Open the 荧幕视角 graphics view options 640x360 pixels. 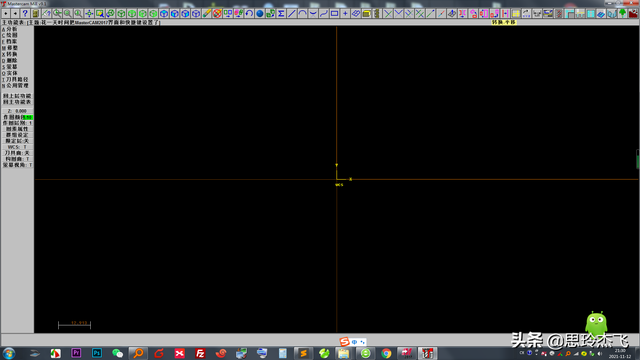point(17,165)
